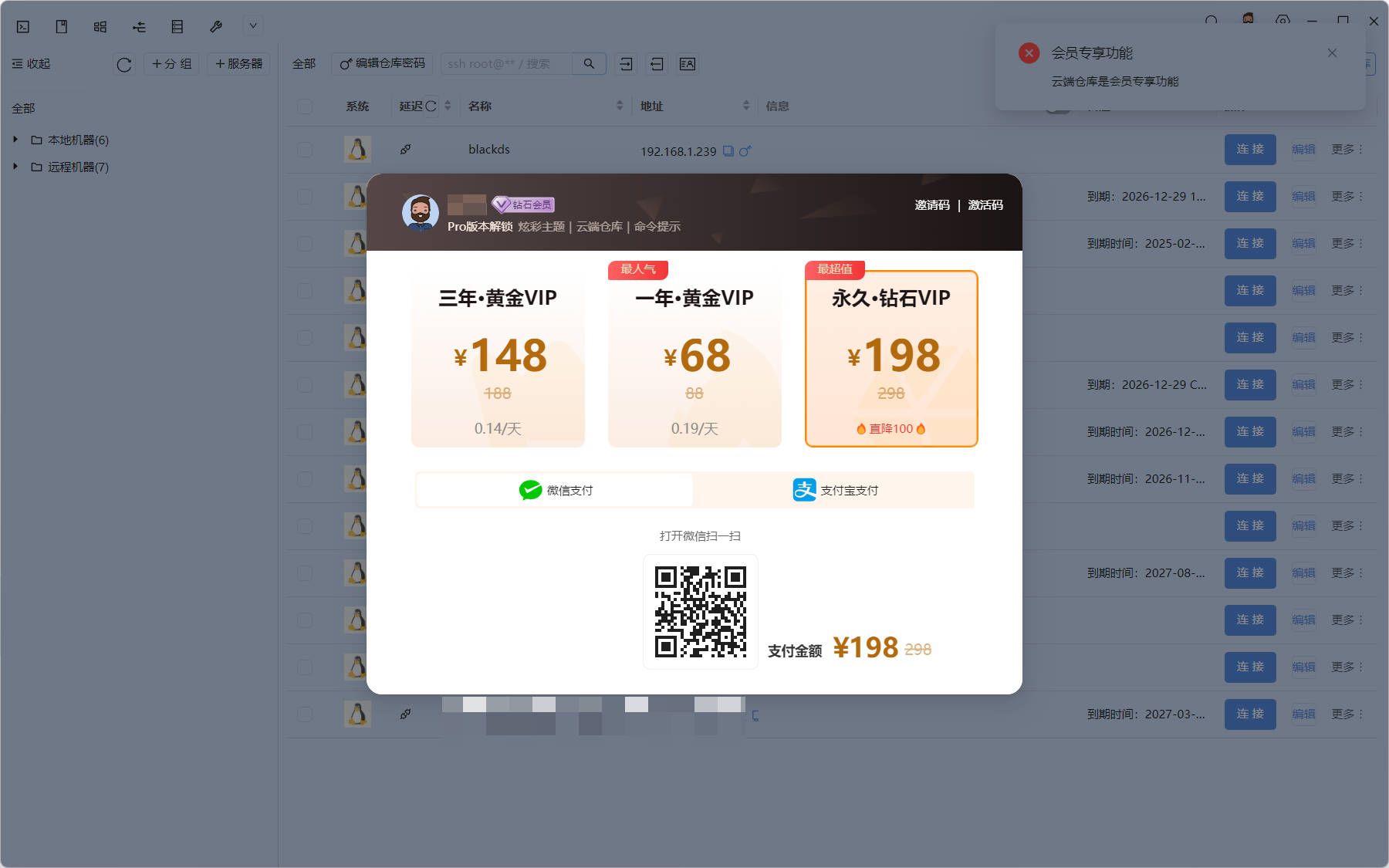
Task: Expand the 远程机器(7) folder arrow
Action: click(x=15, y=167)
